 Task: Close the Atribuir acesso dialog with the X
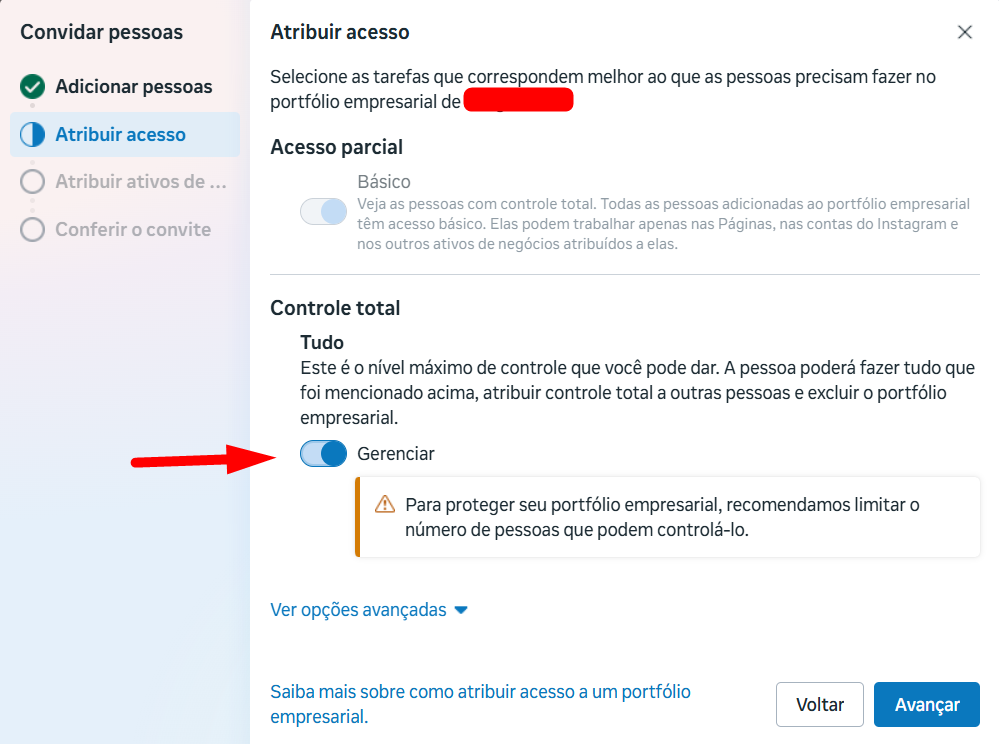click(x=965, y=32)
